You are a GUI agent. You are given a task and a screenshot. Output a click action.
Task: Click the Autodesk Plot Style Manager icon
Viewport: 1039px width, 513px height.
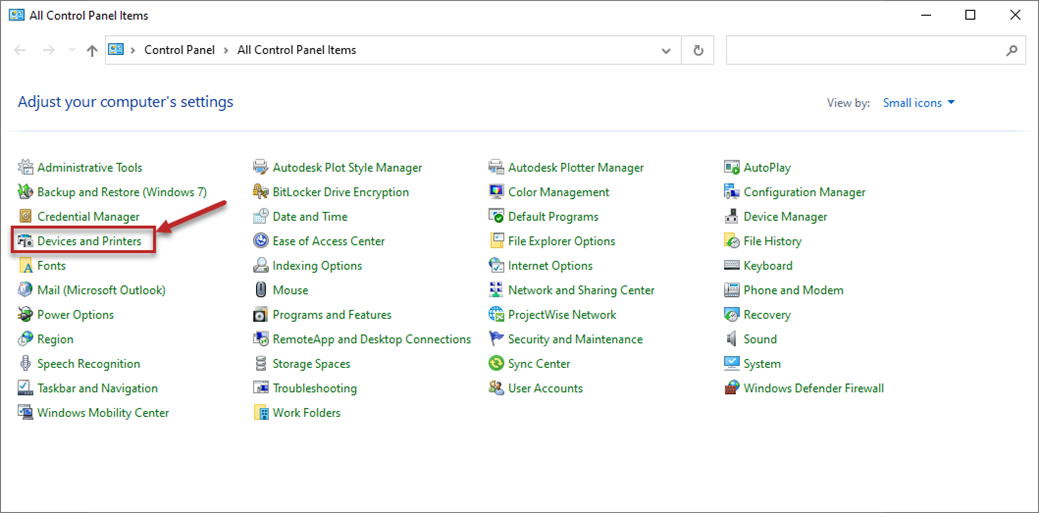pos(260,168)
